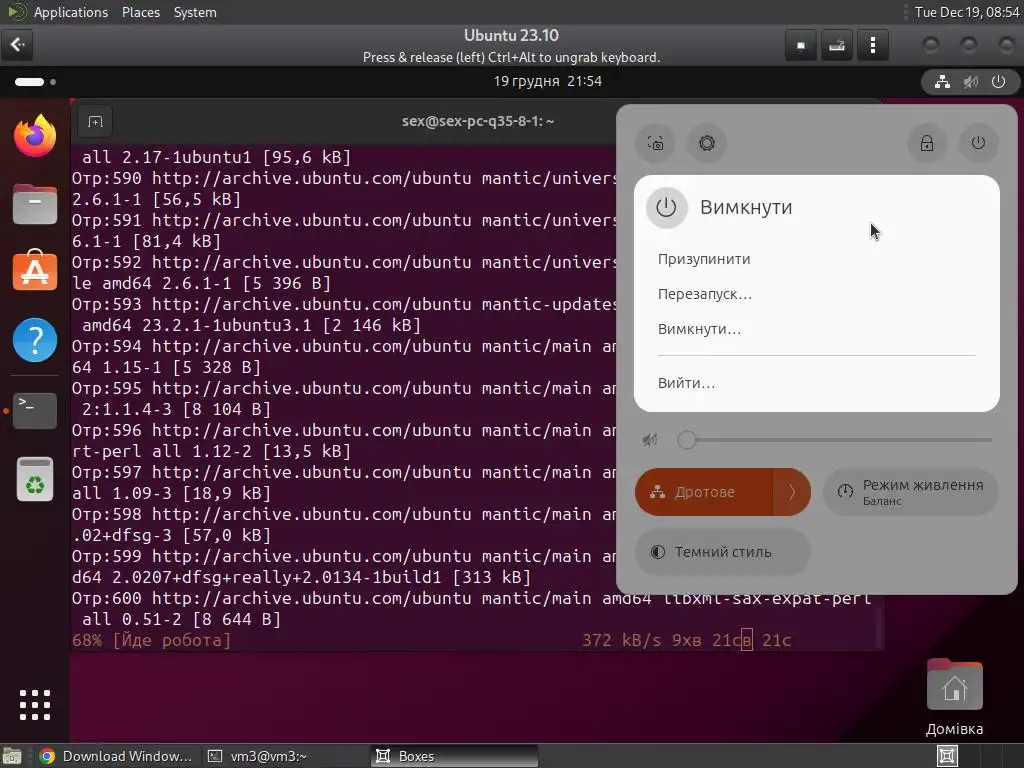This screenshot has width=1024, height=768.
Task: Take a screenshot from quick settings
Action: pyautogui.click(x=655, y=143)
